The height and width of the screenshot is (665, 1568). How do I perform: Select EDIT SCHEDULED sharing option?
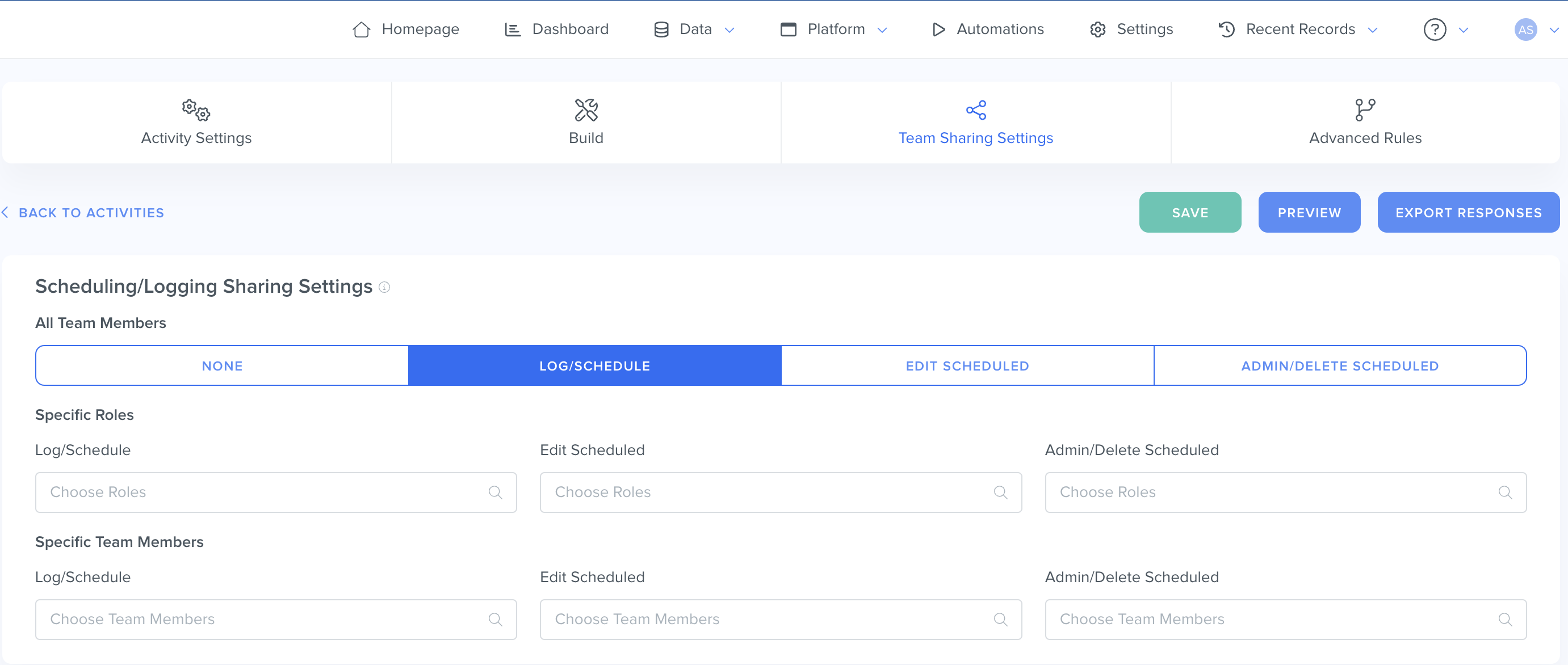(x=967, y=365)
